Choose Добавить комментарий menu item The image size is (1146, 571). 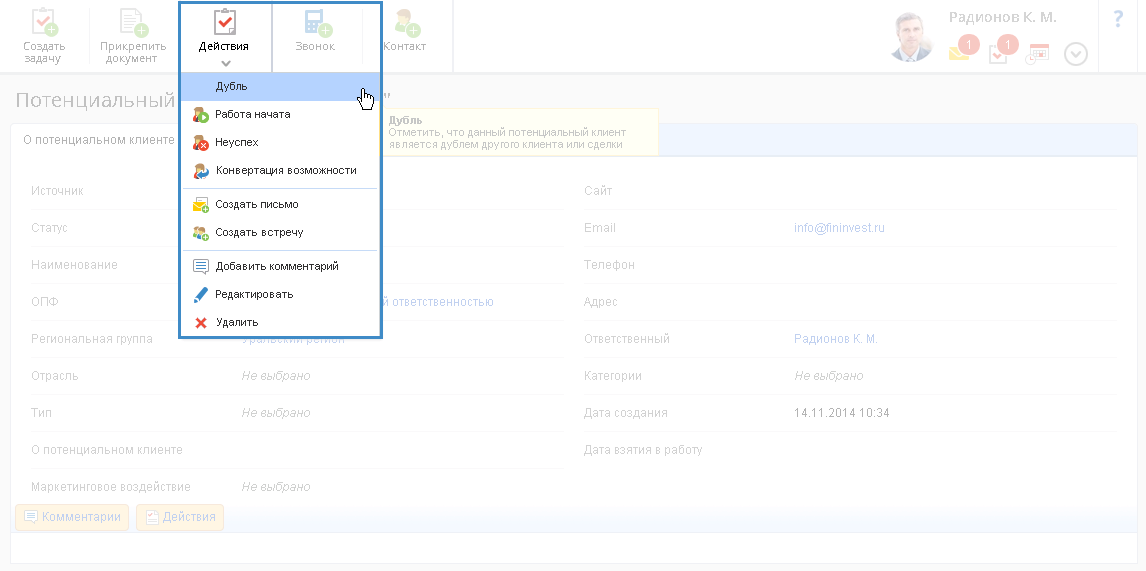(280, 266)
